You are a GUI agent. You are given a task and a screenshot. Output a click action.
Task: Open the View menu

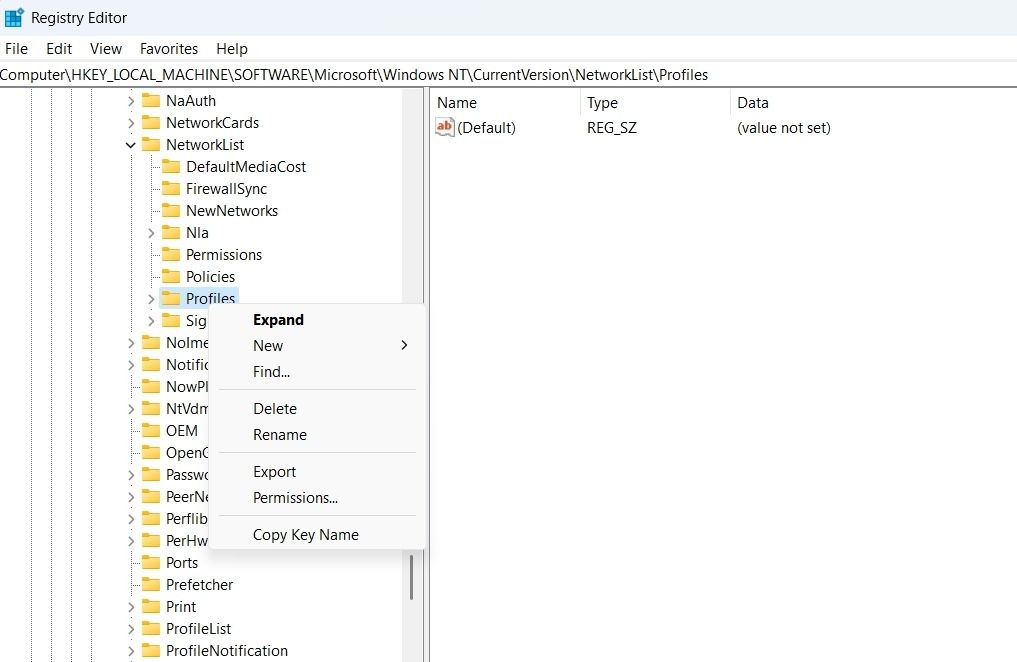106,49
